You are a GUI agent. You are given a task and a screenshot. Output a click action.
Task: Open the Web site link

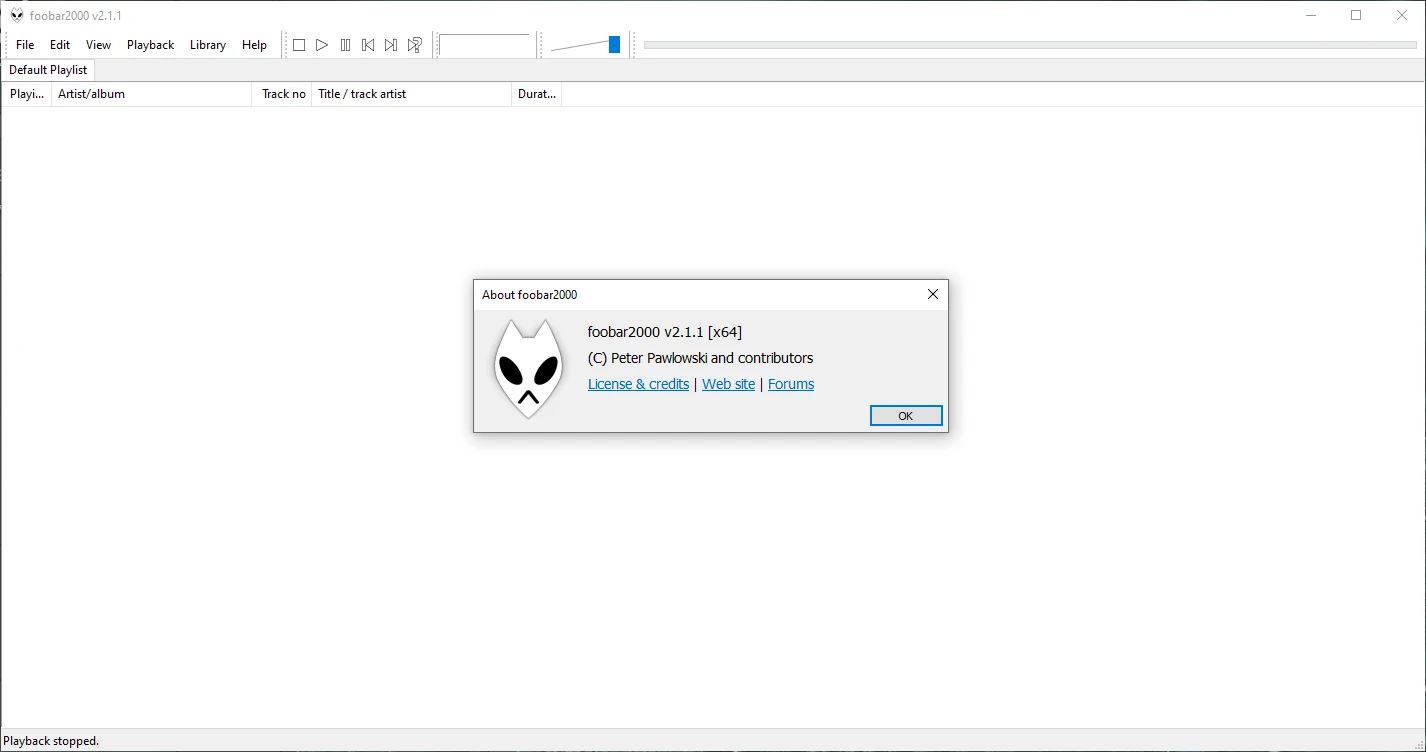tap(728, 384)
